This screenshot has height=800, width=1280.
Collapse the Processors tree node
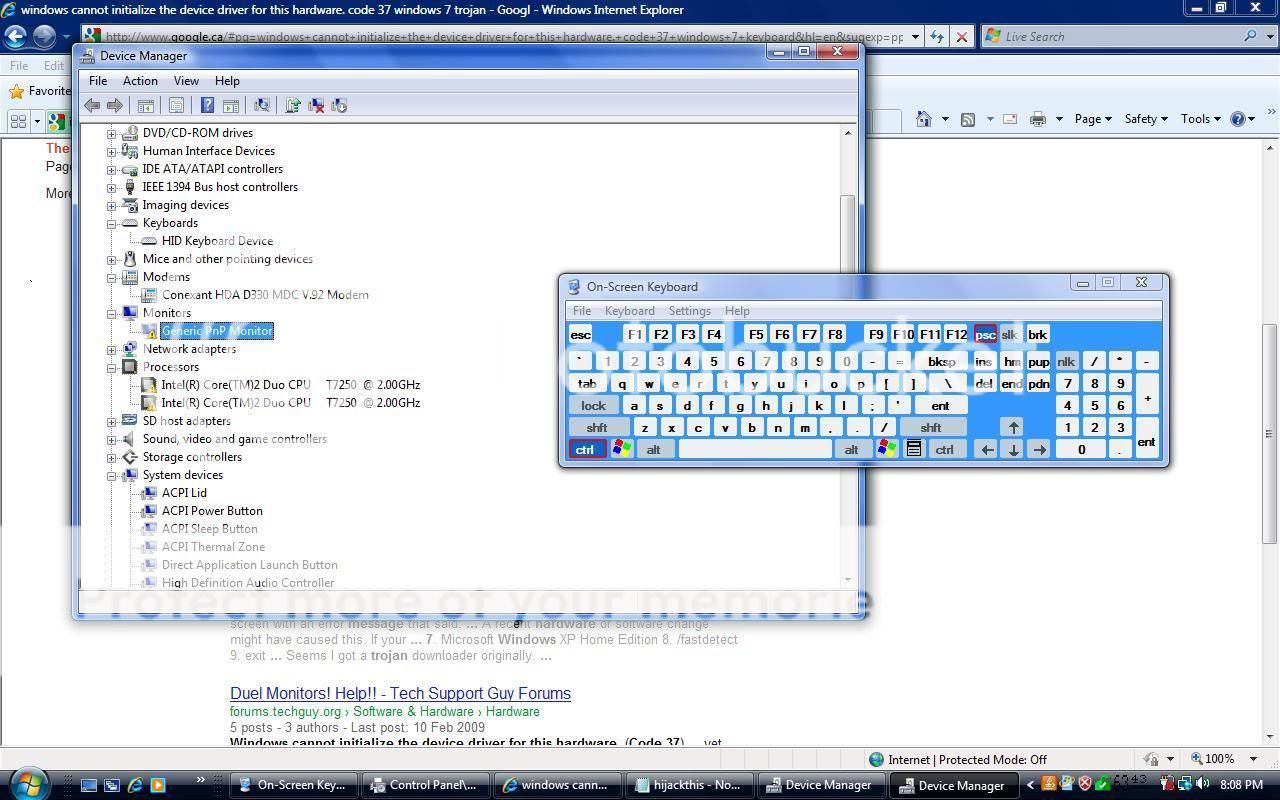coord(112,367)
